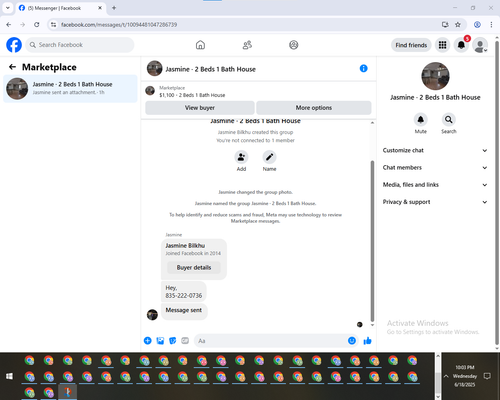Screen dimensions: 500x400
Task: Click the View buyer button
Action: [200, 108]
